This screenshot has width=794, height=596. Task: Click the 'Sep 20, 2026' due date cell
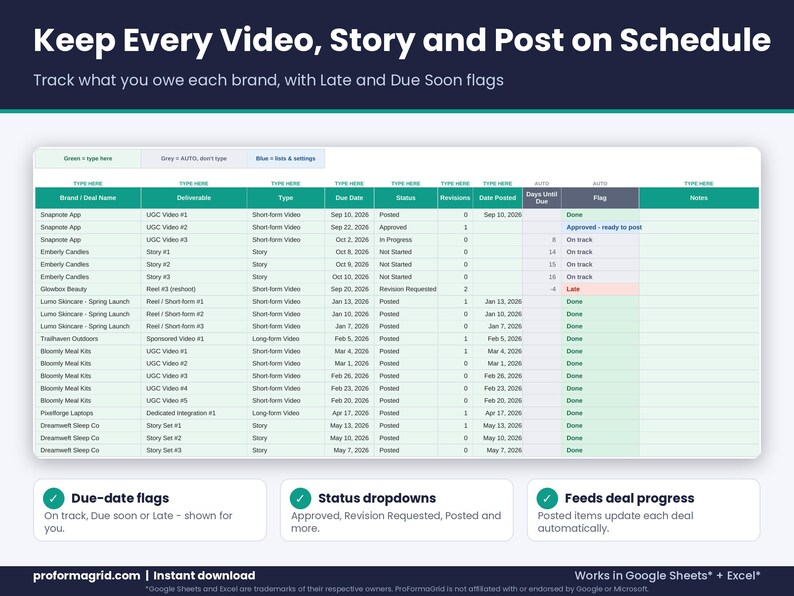349,289
